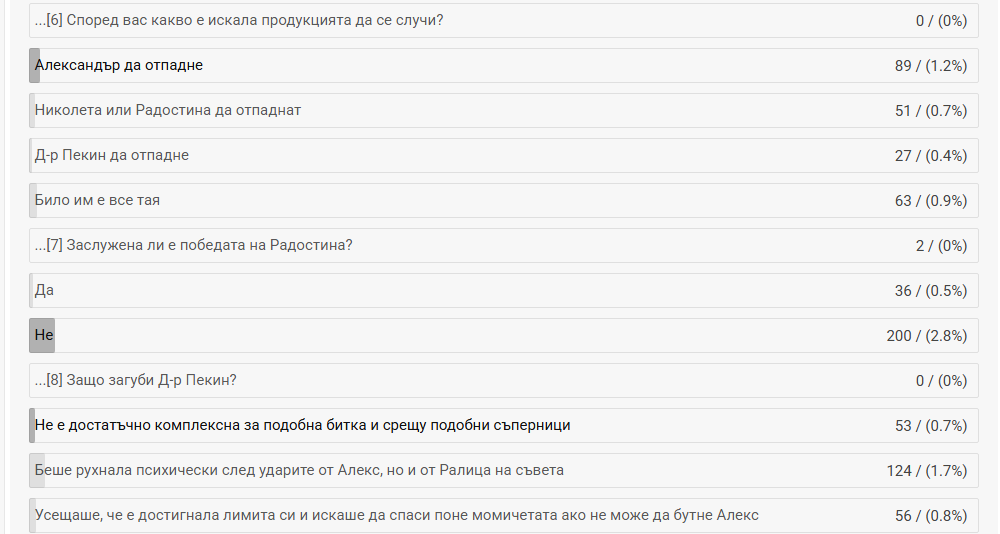Pick the "Д-р Пекин да отпадне" answer
The width and height of the screenshot is (1000, 534).
[x=112, y=156]
